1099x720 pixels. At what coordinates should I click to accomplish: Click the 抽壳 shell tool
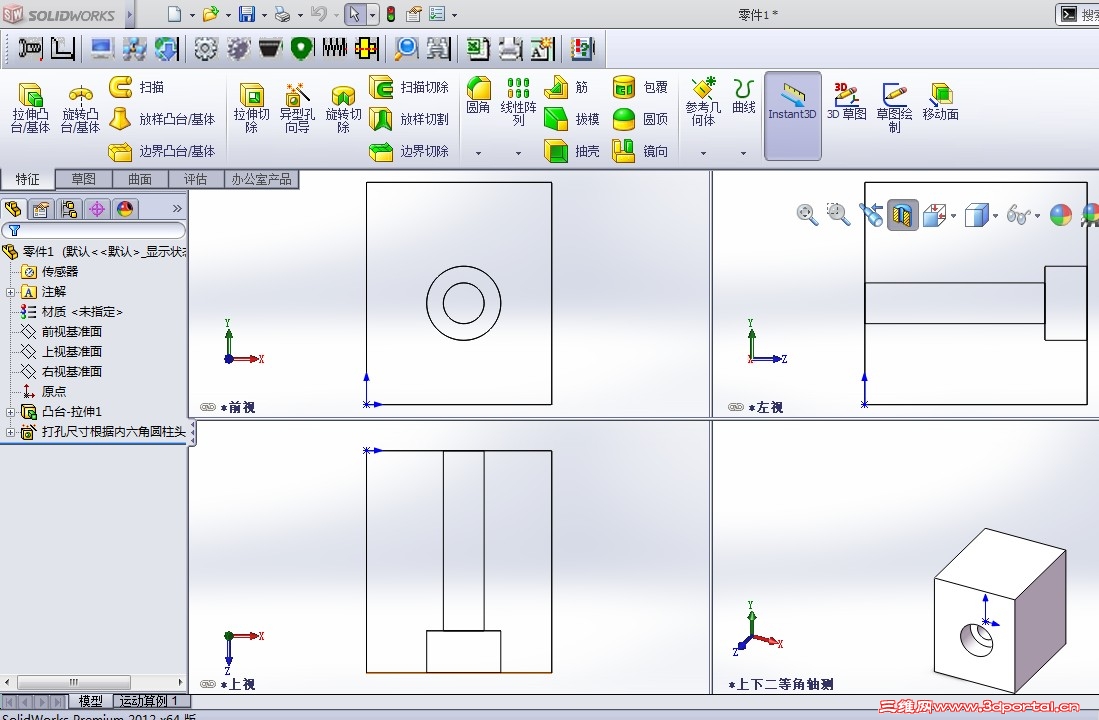pyautogui.click(x=572, y=151)
